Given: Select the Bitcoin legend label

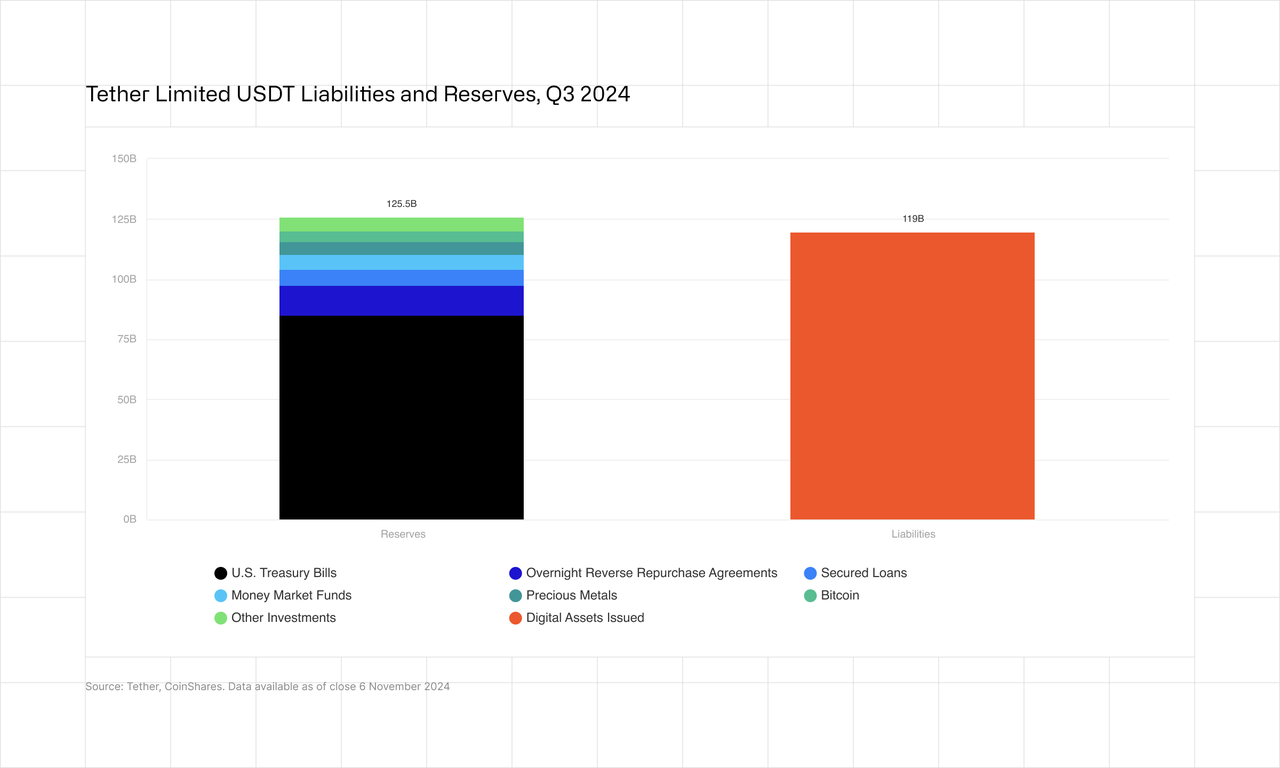Looking at the screenshot, I should (x=840, y=595).
